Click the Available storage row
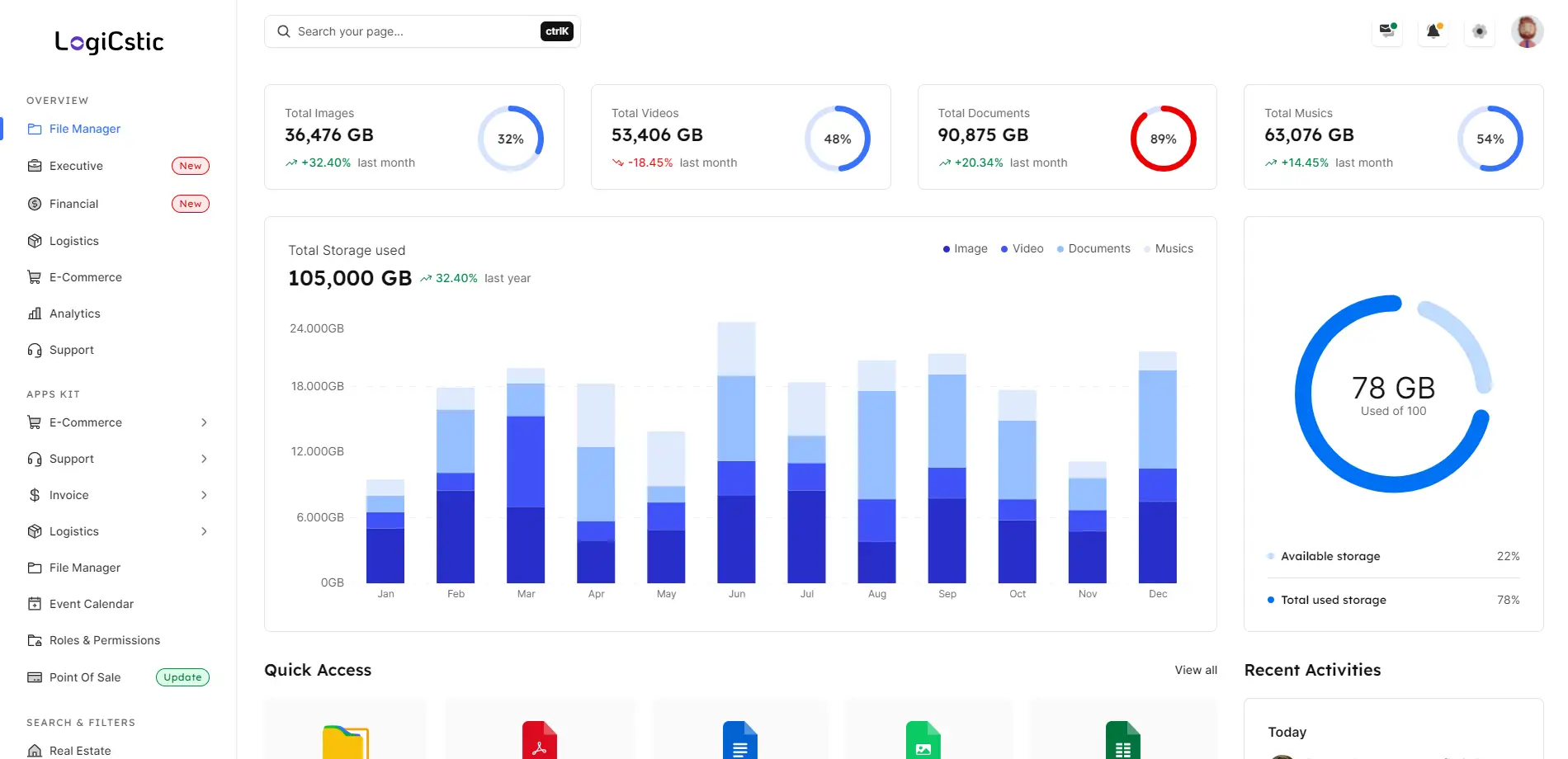The height and width of the screenshot is (759, 1568). click(1394, 556)
